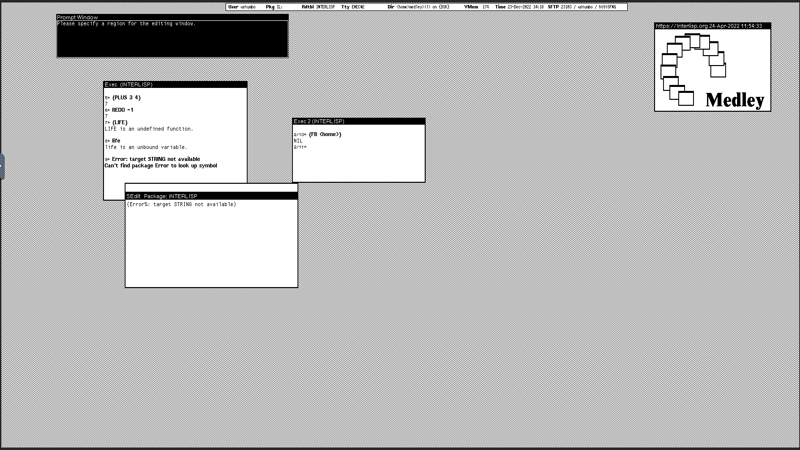Select the SEdit Package: INTERLISP title bar
Screen dimensions: 800x450
tap(211, 196)
